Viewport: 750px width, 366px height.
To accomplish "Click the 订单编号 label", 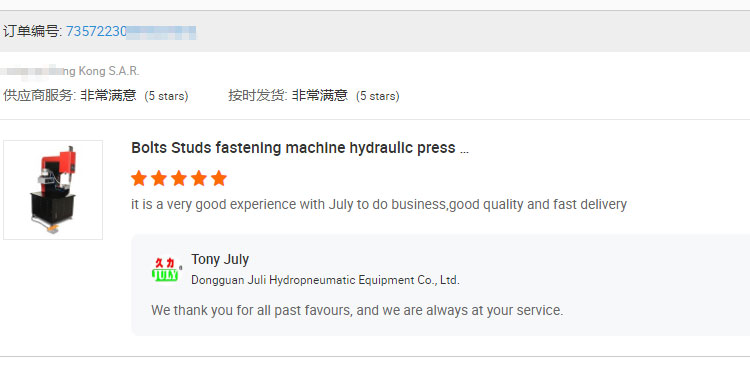I will coord(33,32).
